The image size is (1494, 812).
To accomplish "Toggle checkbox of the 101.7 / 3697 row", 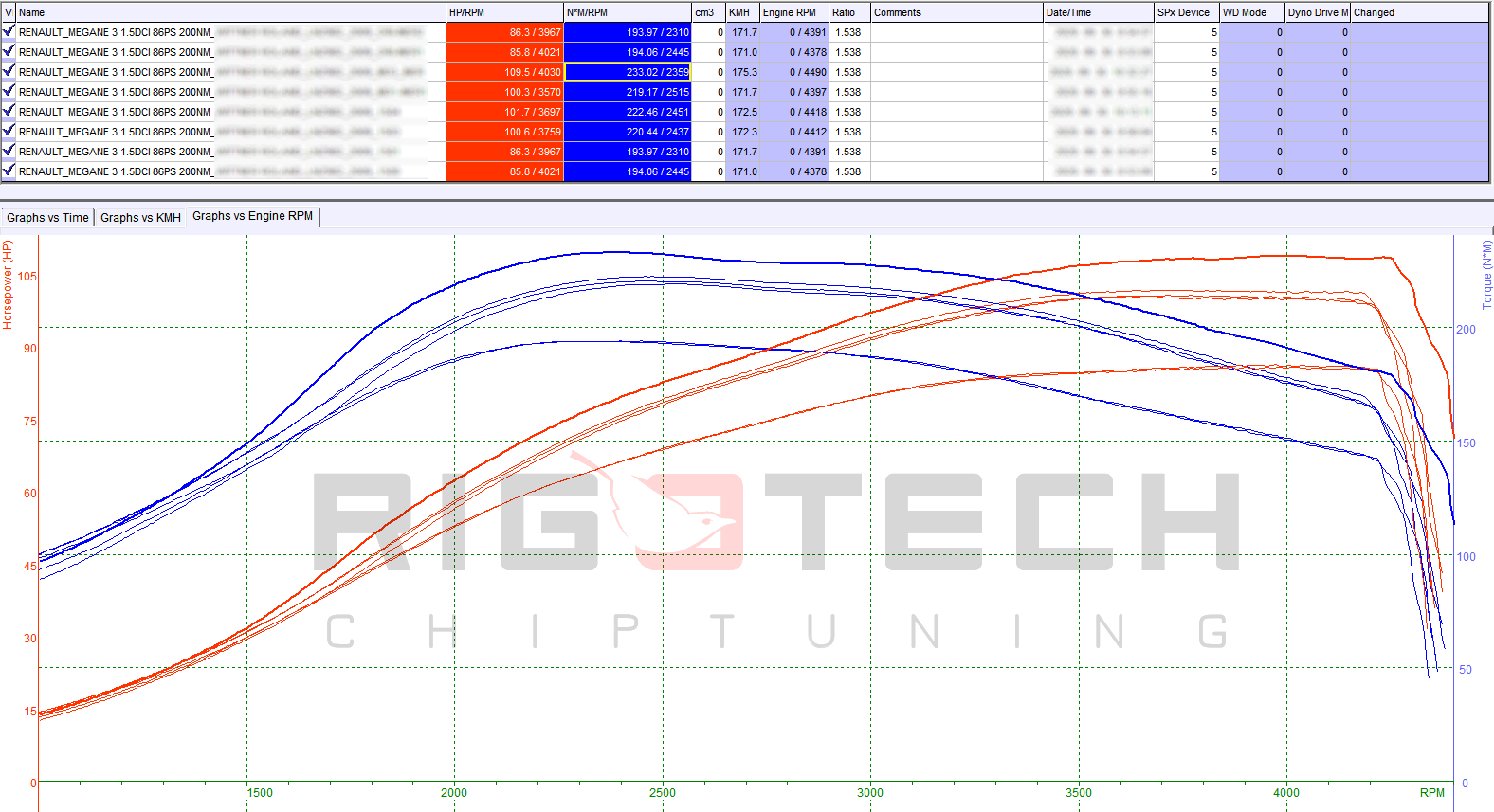I will (x=9, y=111).
